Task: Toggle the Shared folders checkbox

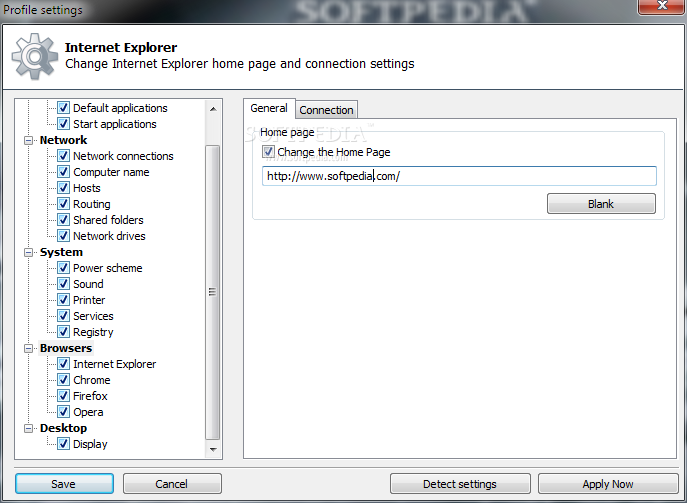Action: point(64,220)
